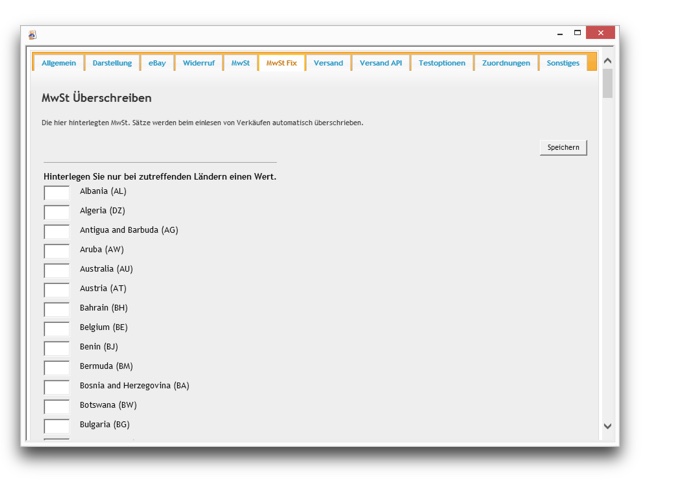Screen dimensions: 686x489
Task: Focus the Albania (AL) VAT field
Action: [x=56, y=192]
